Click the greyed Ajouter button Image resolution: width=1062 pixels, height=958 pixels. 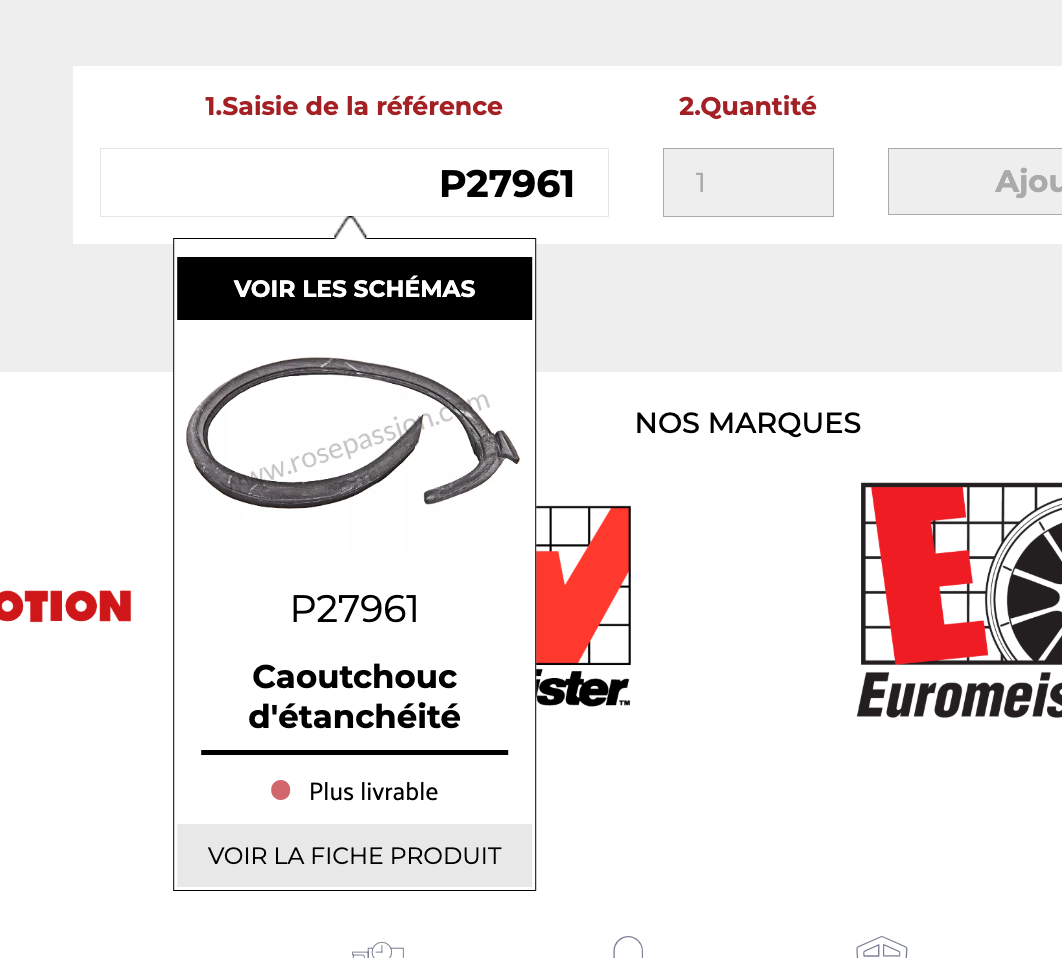975,182
